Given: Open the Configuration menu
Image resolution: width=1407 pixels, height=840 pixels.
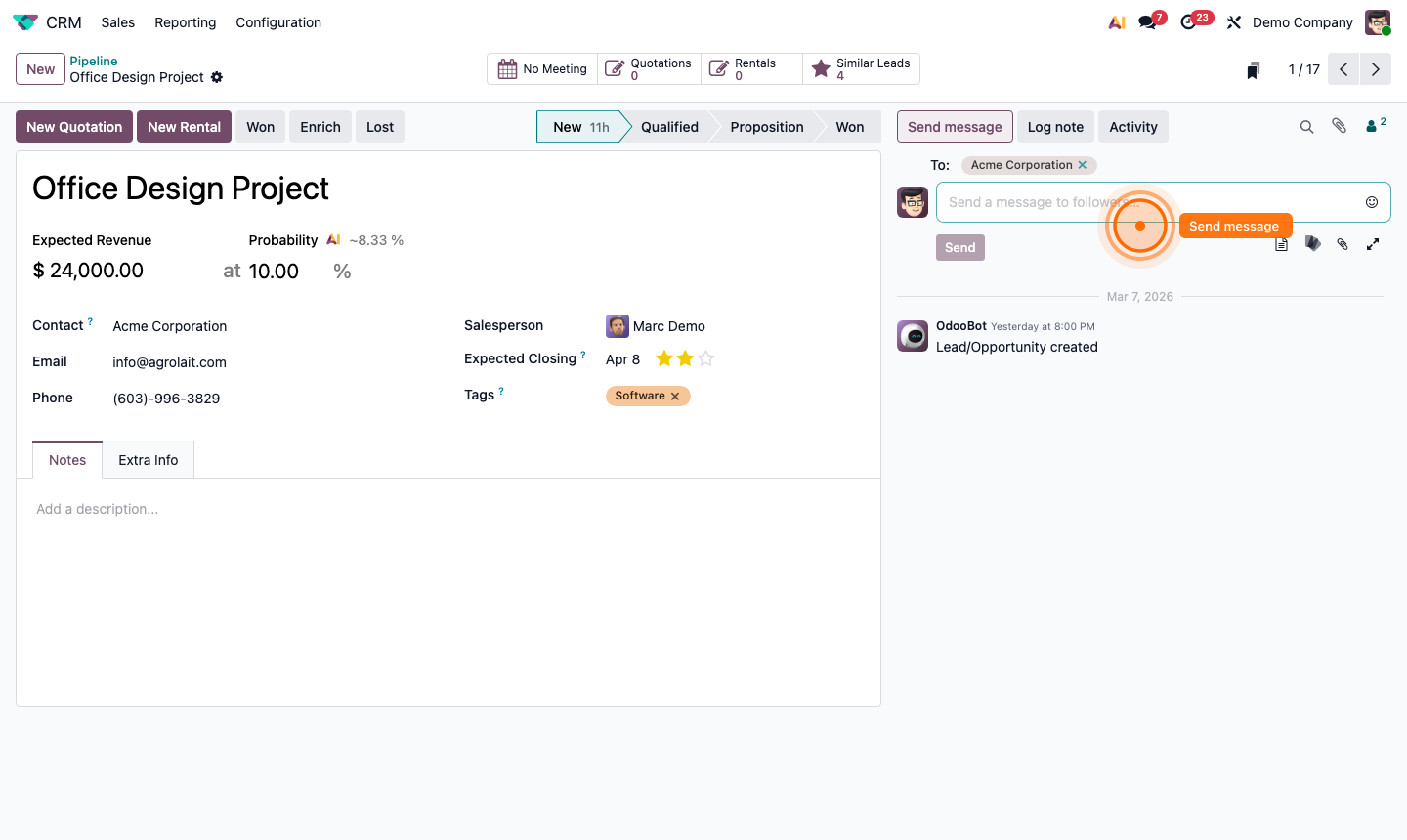Looking at the screenshot, I should click(x=277, y=21).
